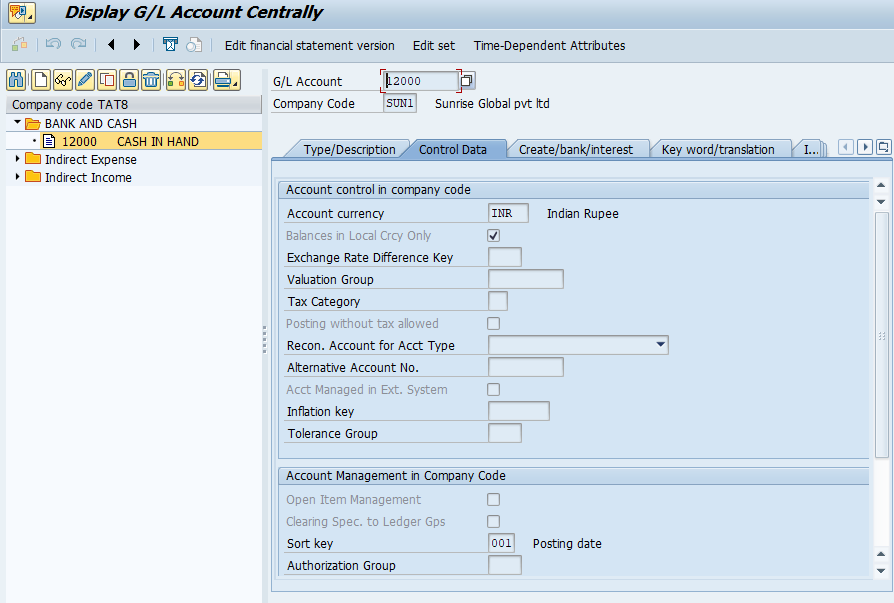Toggle Posting without tax allowed checkbox

494,324
